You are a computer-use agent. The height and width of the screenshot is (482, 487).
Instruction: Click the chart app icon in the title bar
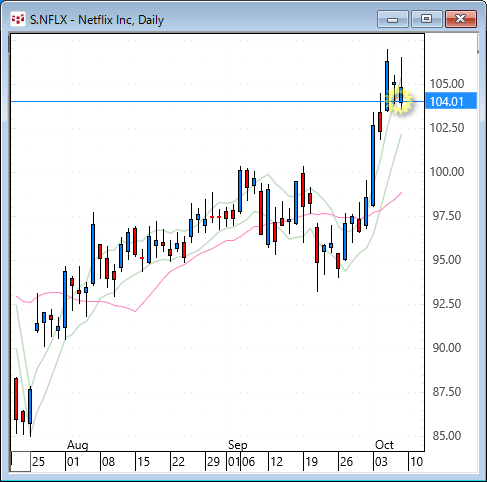18,19
